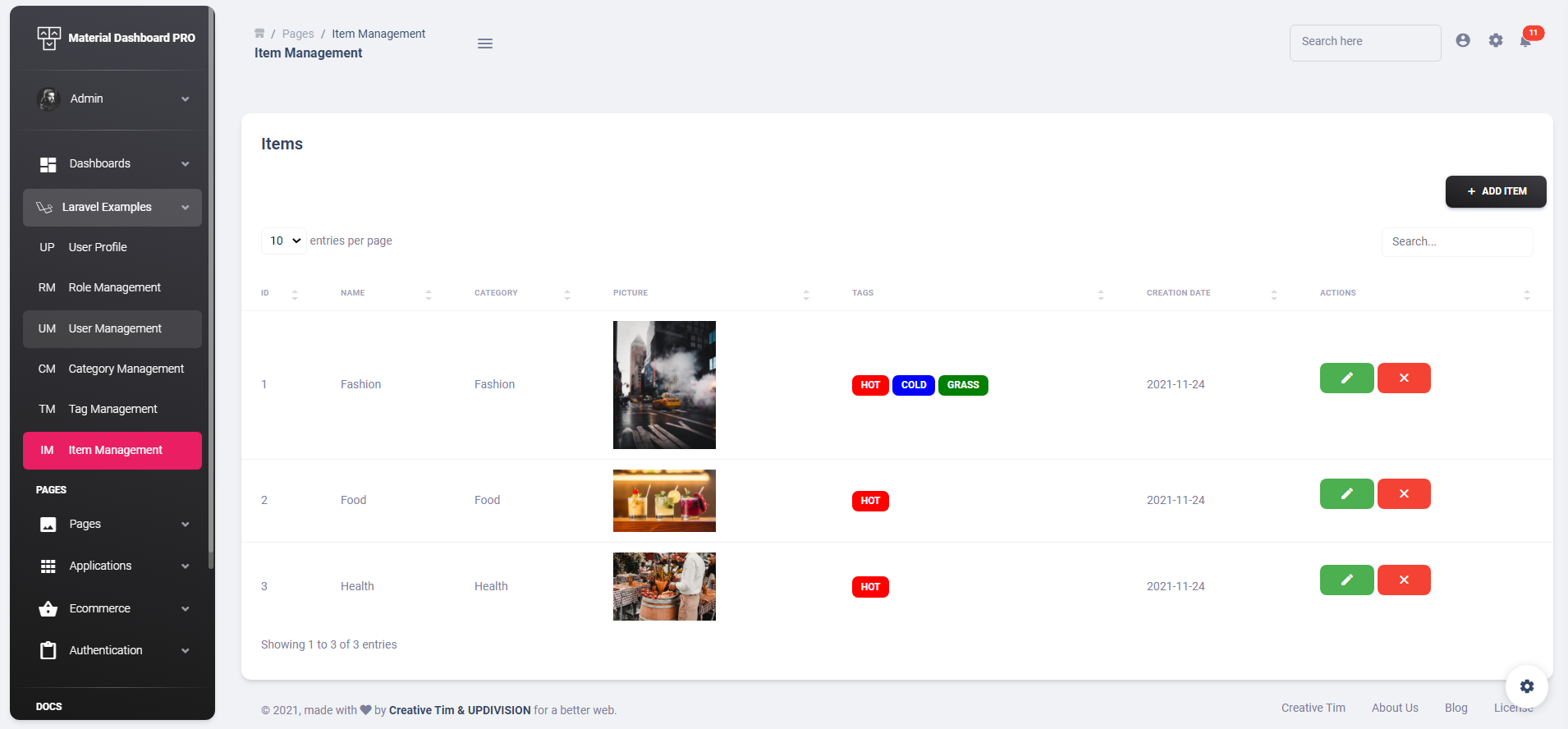Click the table Search input field
The image size is (1568, 729).
(1456, 242)
